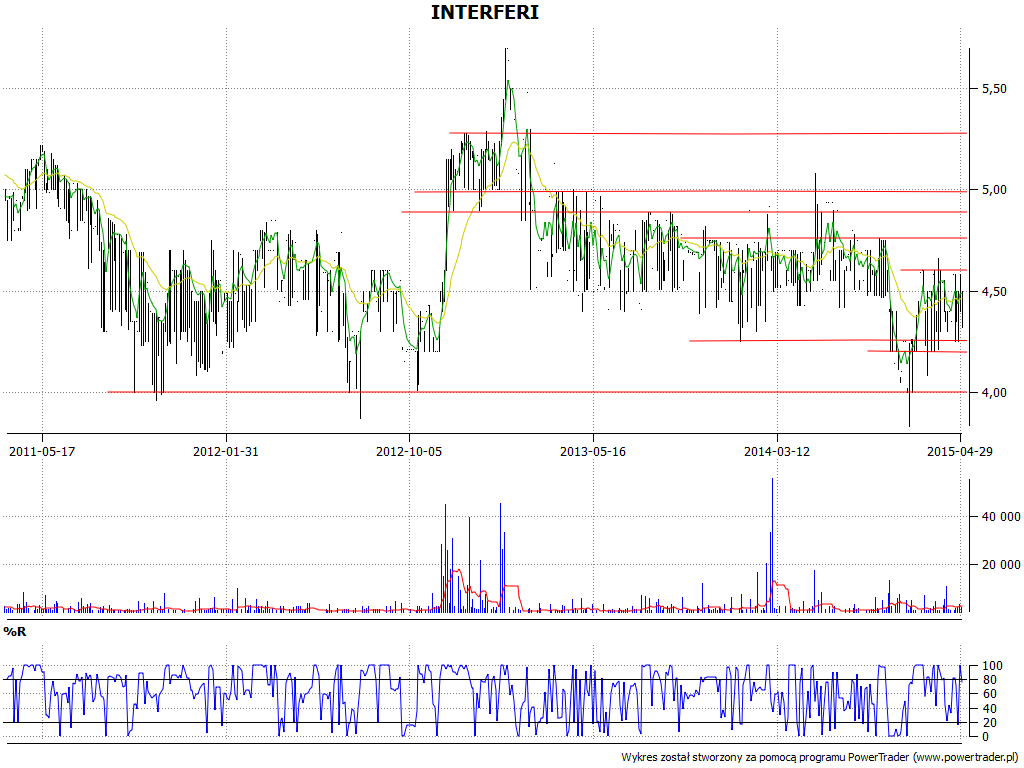The width and height of the screenshot is (1024, 768).
Task: Click the 40 000 volume axis label
Action: coord(1001,517)
